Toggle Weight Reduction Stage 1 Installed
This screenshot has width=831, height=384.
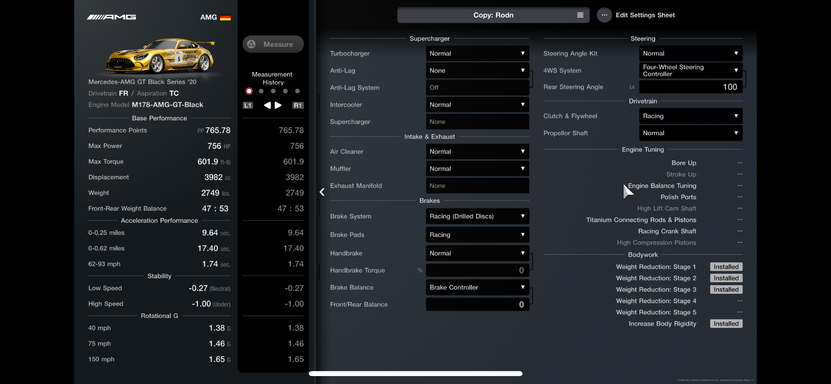(x=726, y=267)
